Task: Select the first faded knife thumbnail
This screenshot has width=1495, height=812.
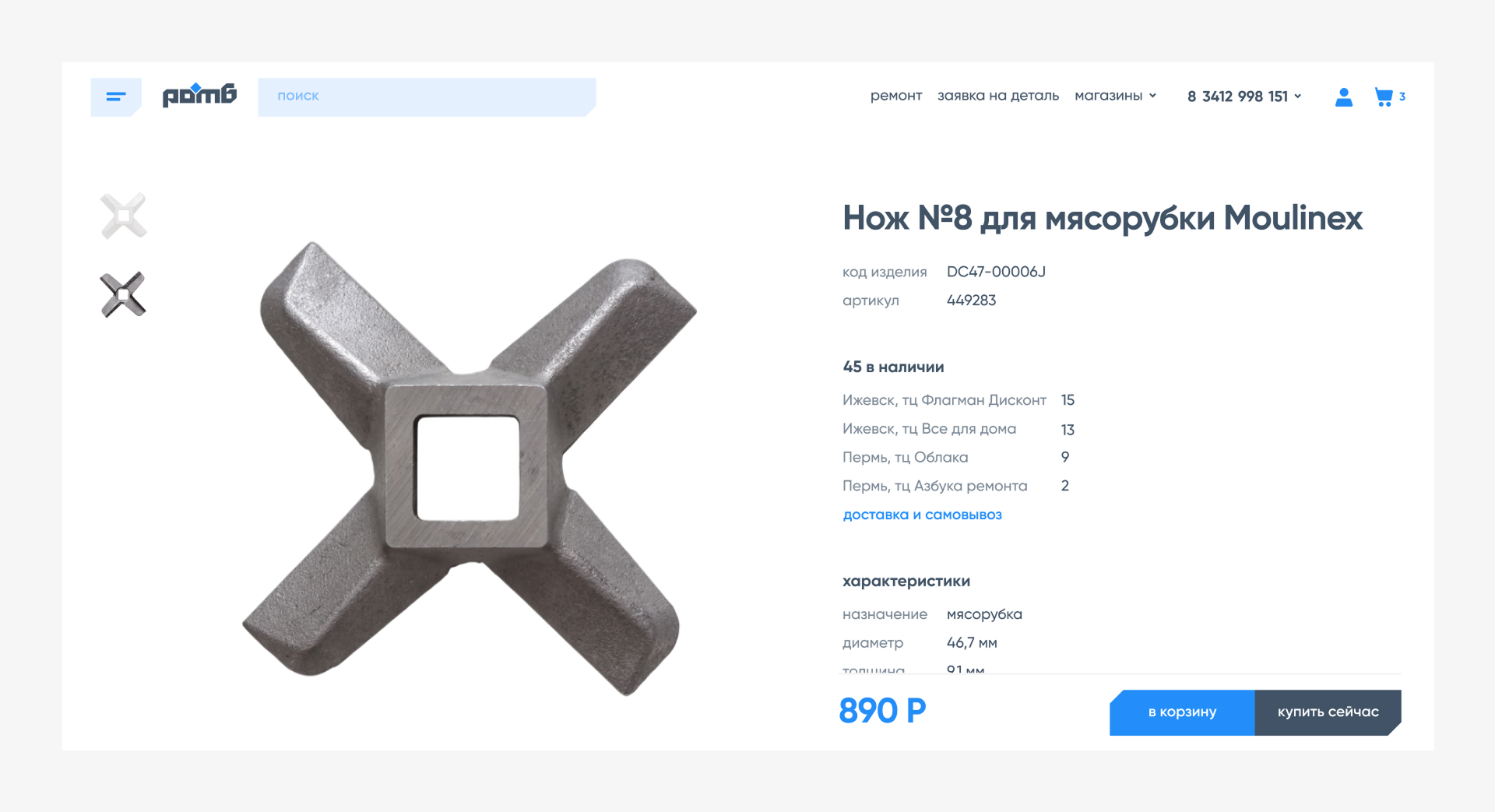Action: pos(124,216)
